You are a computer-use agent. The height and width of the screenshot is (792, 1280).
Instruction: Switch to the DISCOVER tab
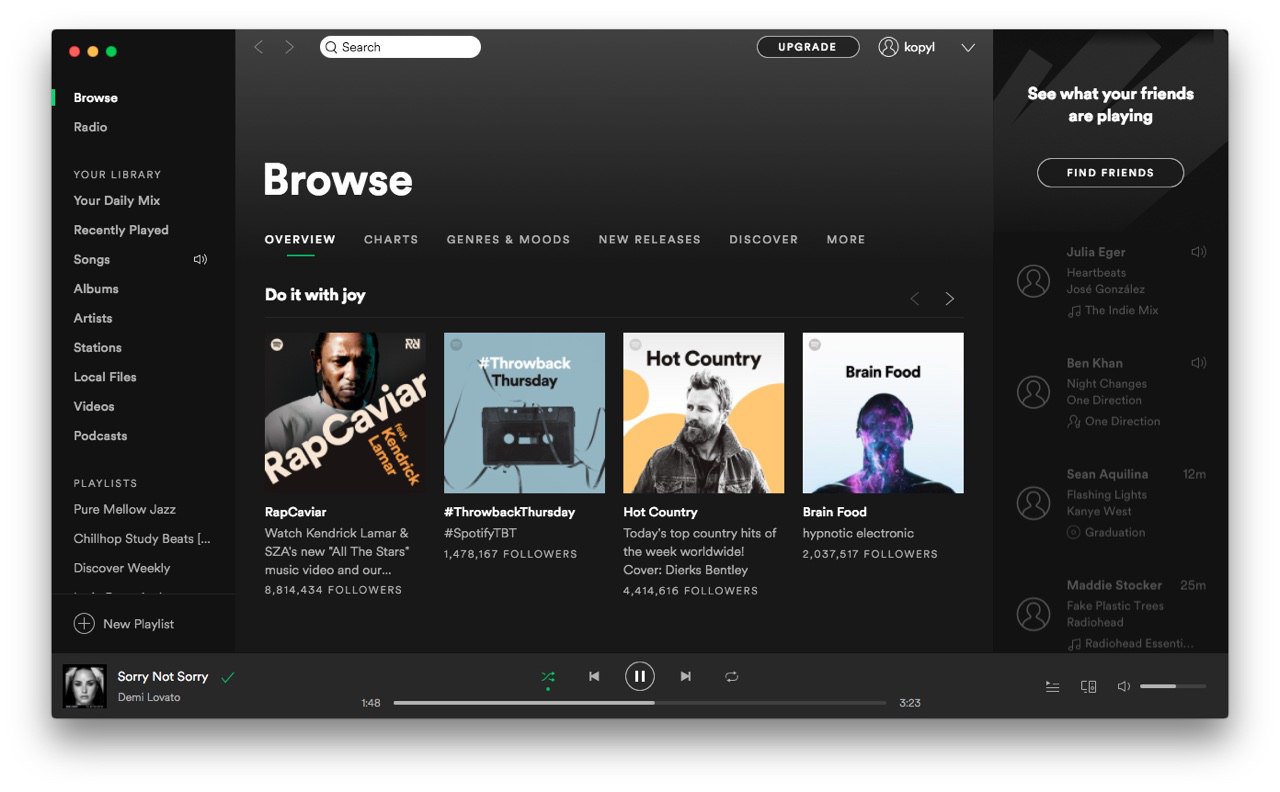tap(764, 240)
